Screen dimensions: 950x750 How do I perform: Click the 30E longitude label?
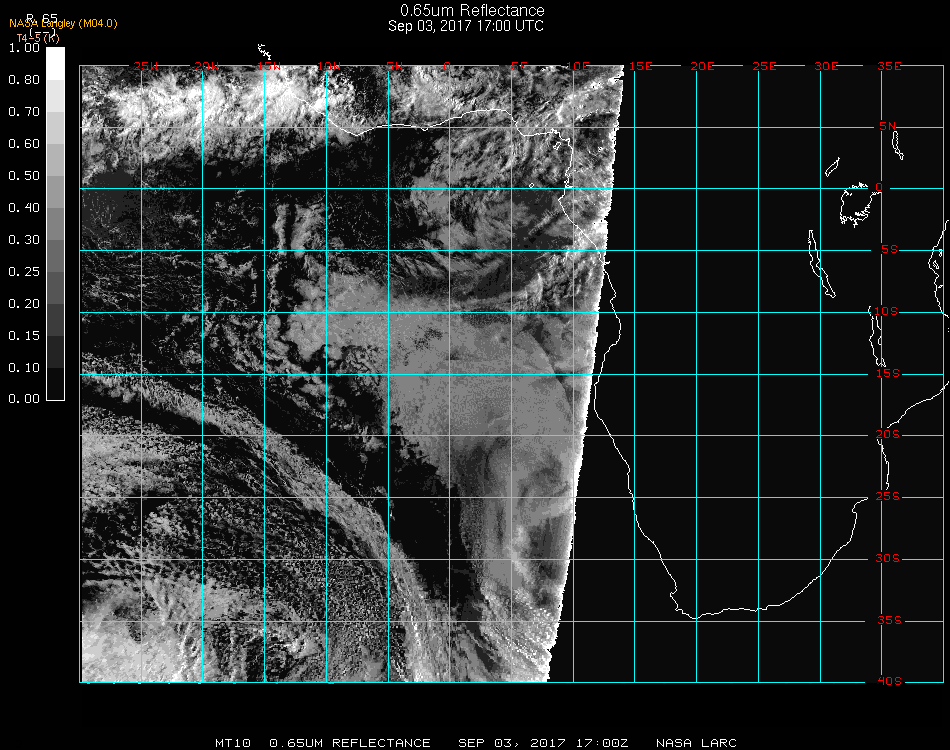click(x=826, y=66)
